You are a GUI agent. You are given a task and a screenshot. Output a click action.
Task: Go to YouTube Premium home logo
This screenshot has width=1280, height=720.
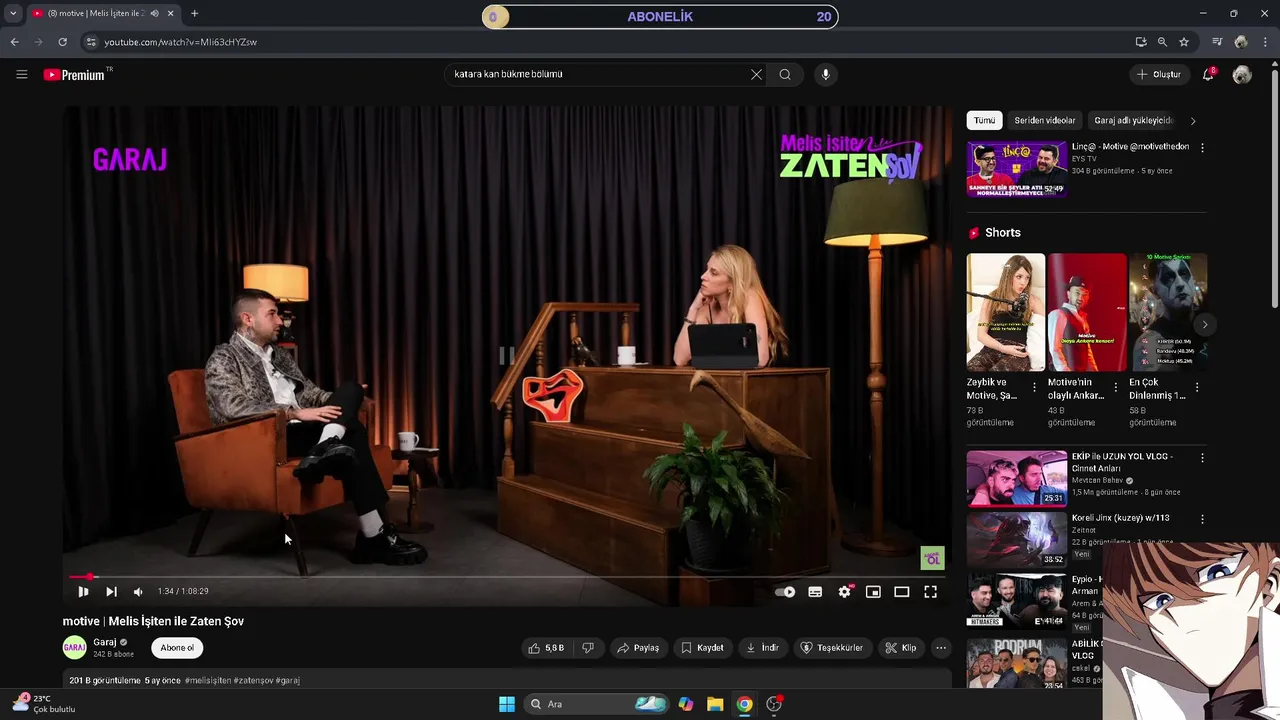76,75
